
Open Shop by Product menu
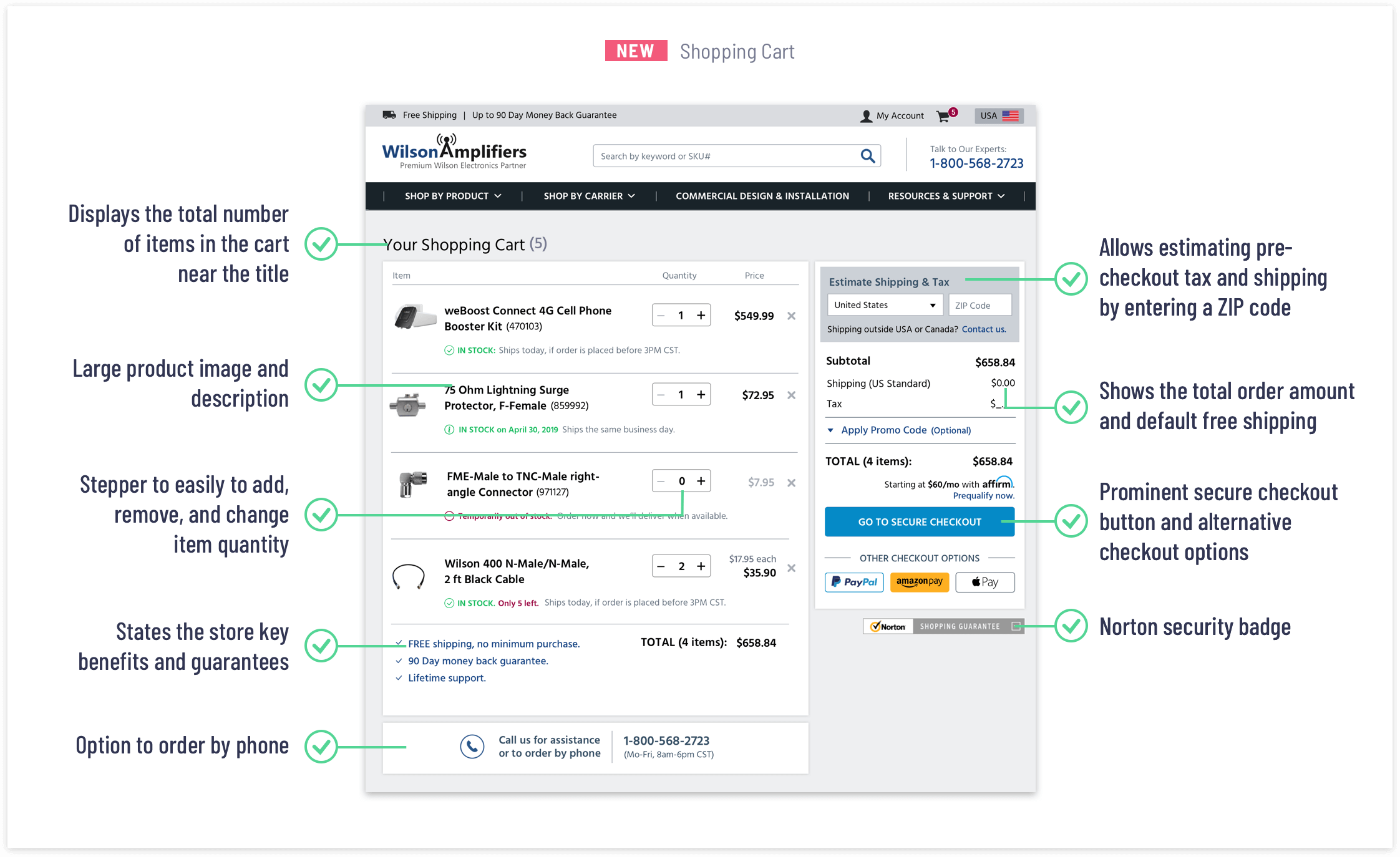(x=452, y=196)
